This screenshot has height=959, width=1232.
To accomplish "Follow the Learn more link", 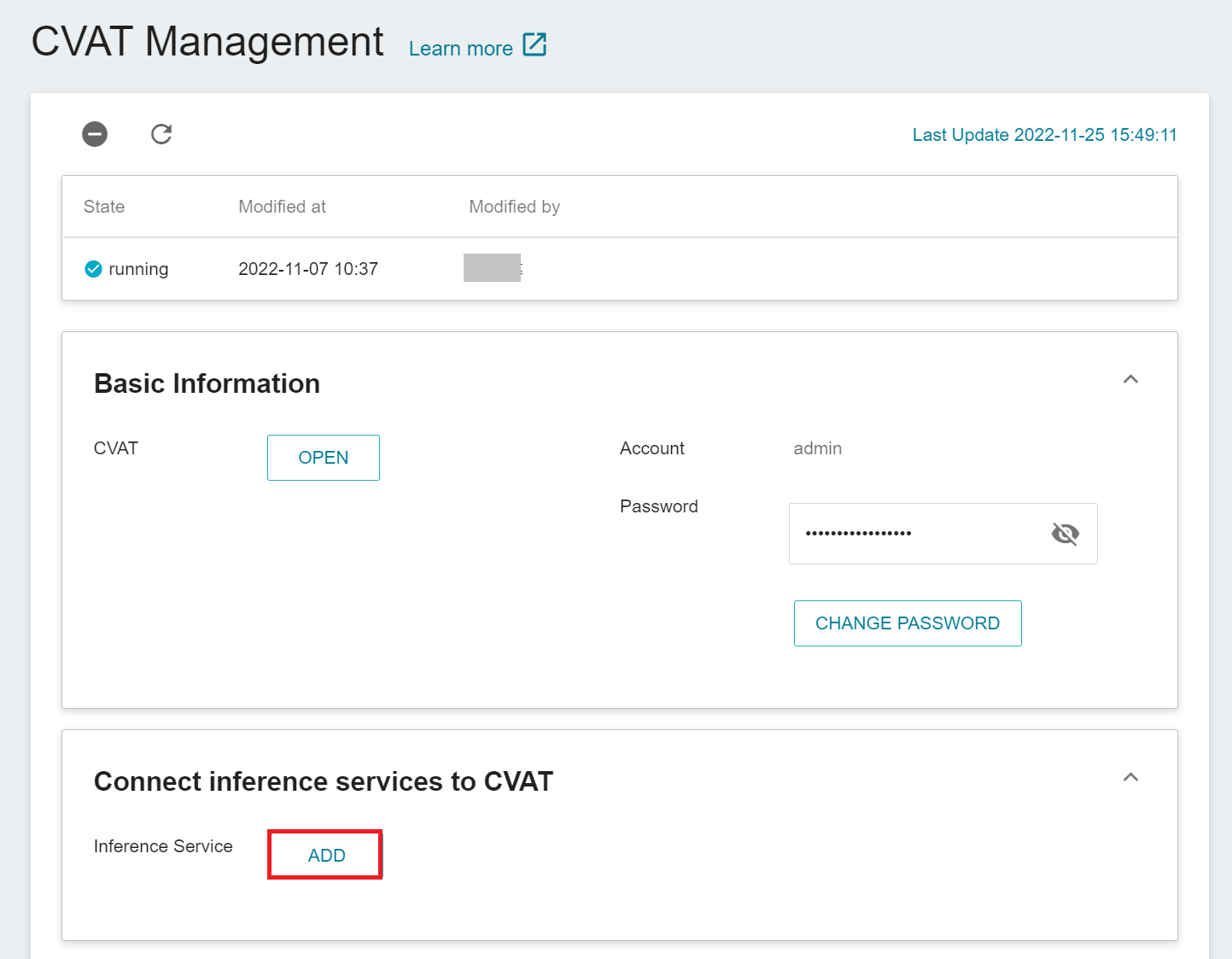I will click(461, 49).
